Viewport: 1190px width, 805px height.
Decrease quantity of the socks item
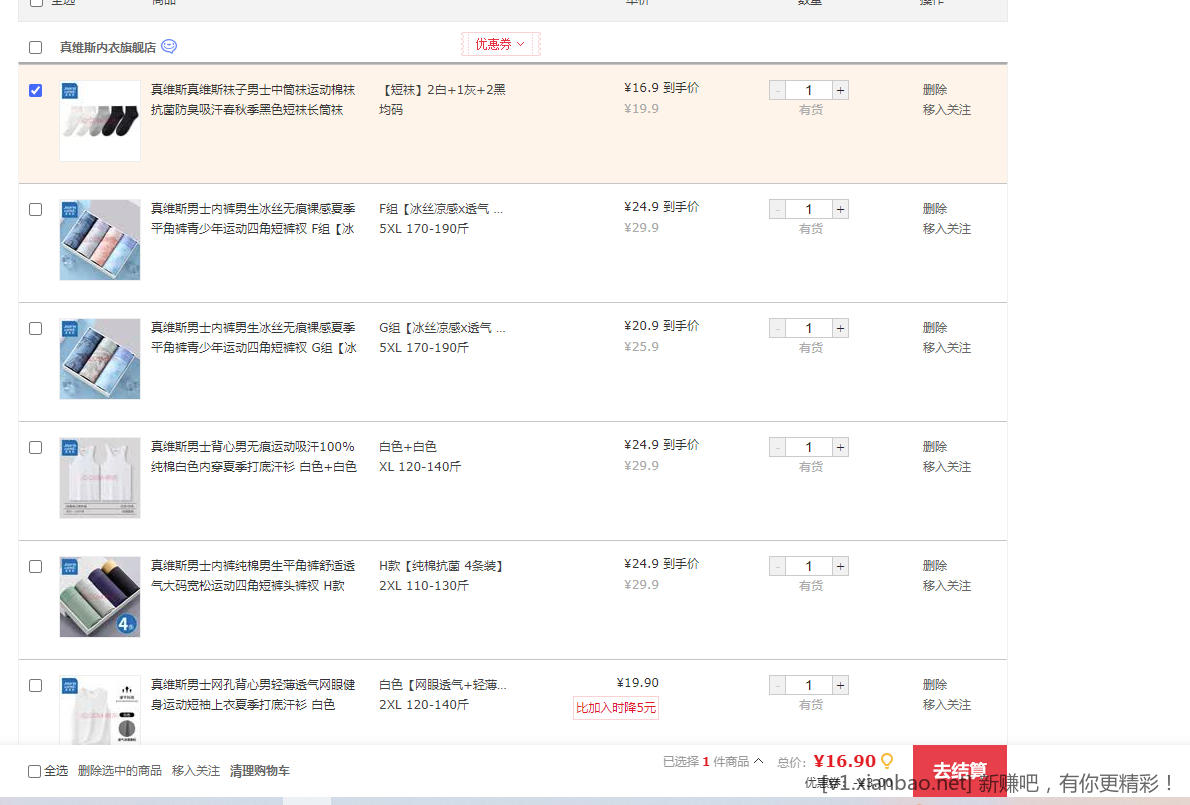coord(777,90)
